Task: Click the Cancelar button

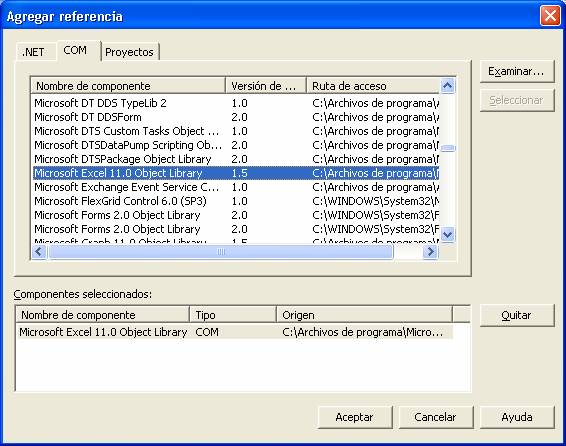Action: click(x=436, y=417)
